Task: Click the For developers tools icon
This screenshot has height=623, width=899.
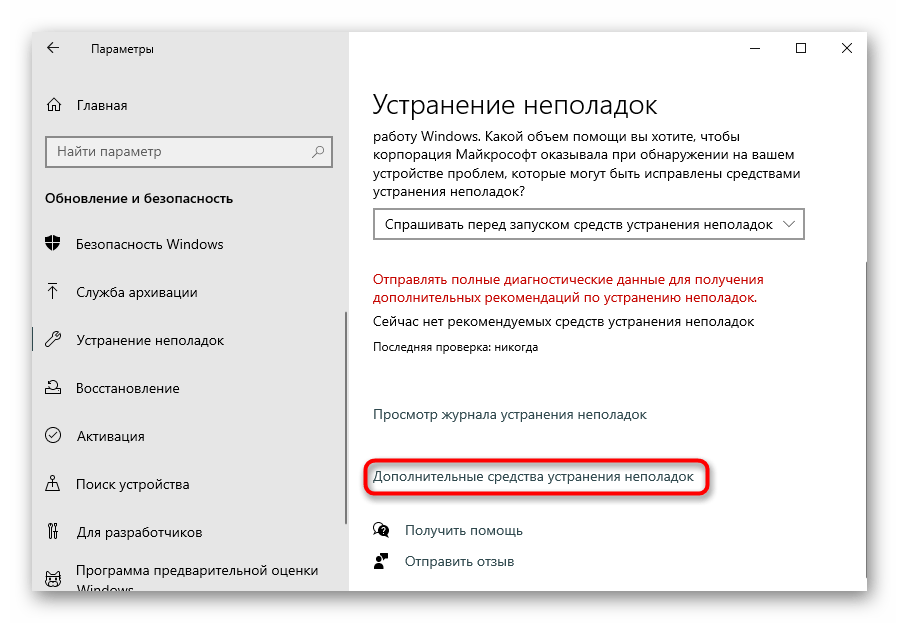Action: [53, 531]
